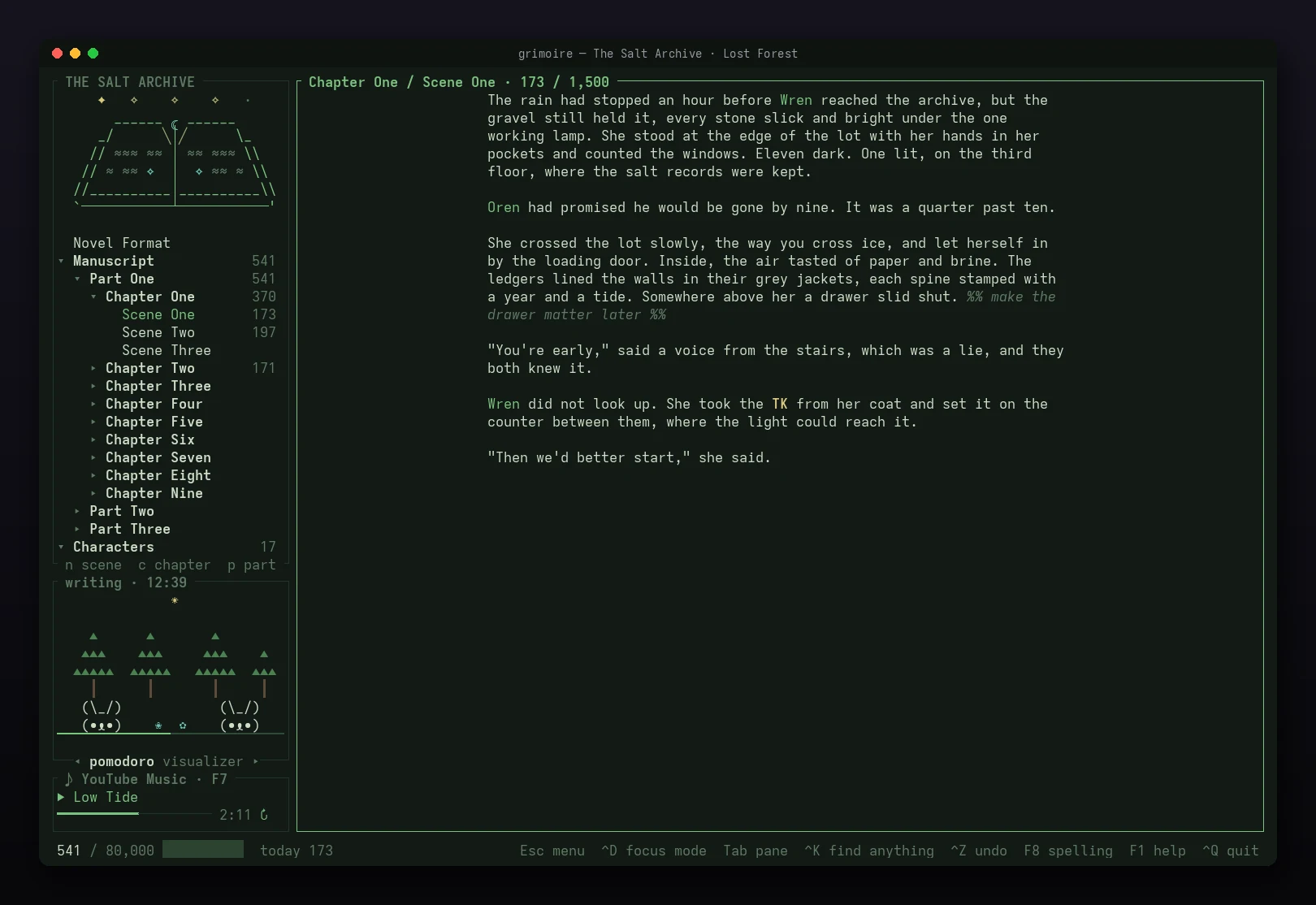Collapse the Manuscript tree arrow

point(61,261)
